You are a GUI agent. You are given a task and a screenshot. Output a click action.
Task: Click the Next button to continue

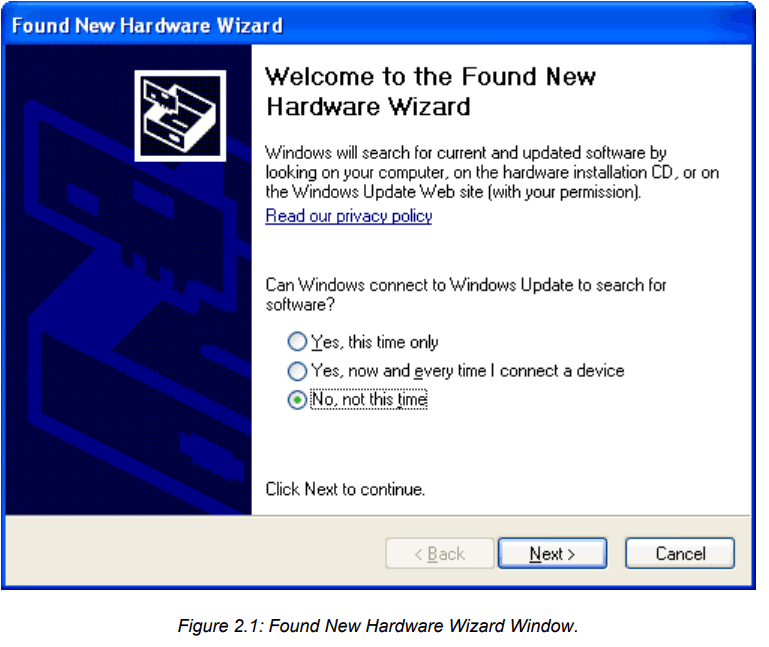click(553, 554)
